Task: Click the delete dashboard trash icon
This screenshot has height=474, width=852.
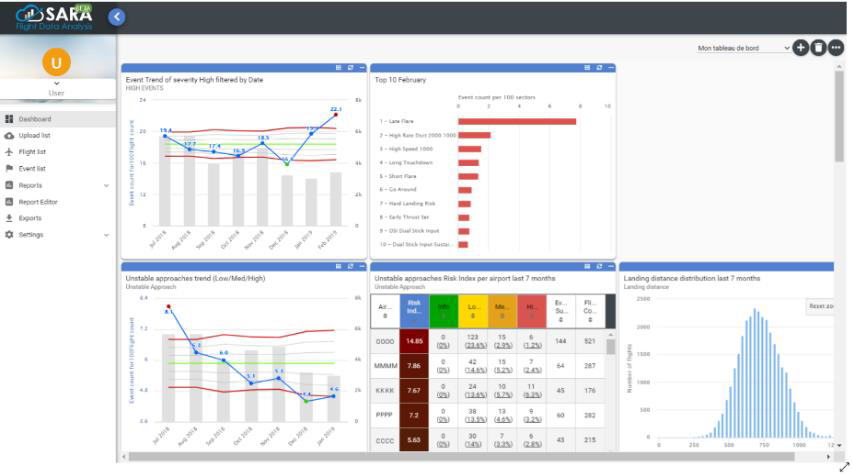Action: click(818, 47)
